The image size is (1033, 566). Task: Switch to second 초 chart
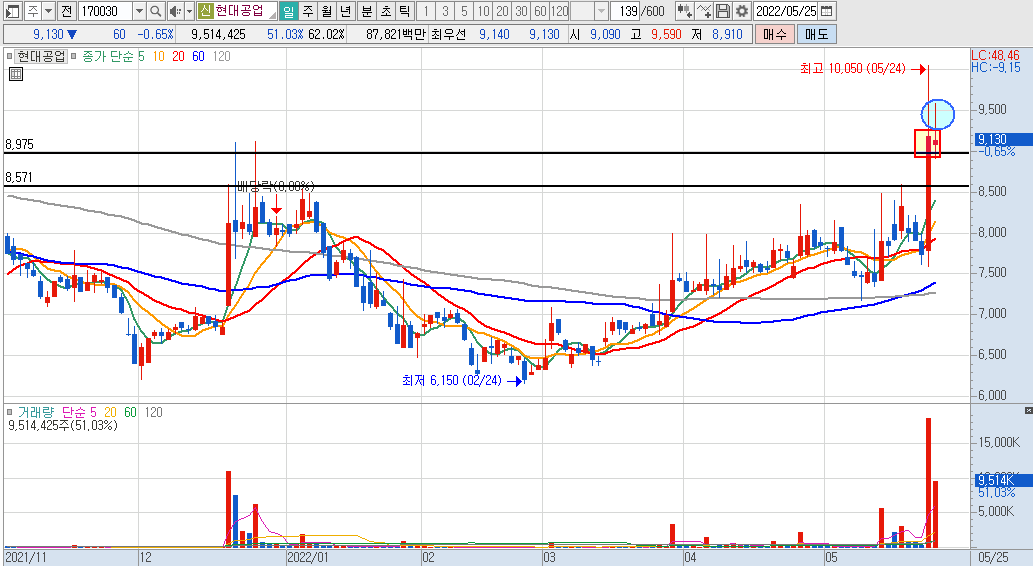(x=385, y=11)
